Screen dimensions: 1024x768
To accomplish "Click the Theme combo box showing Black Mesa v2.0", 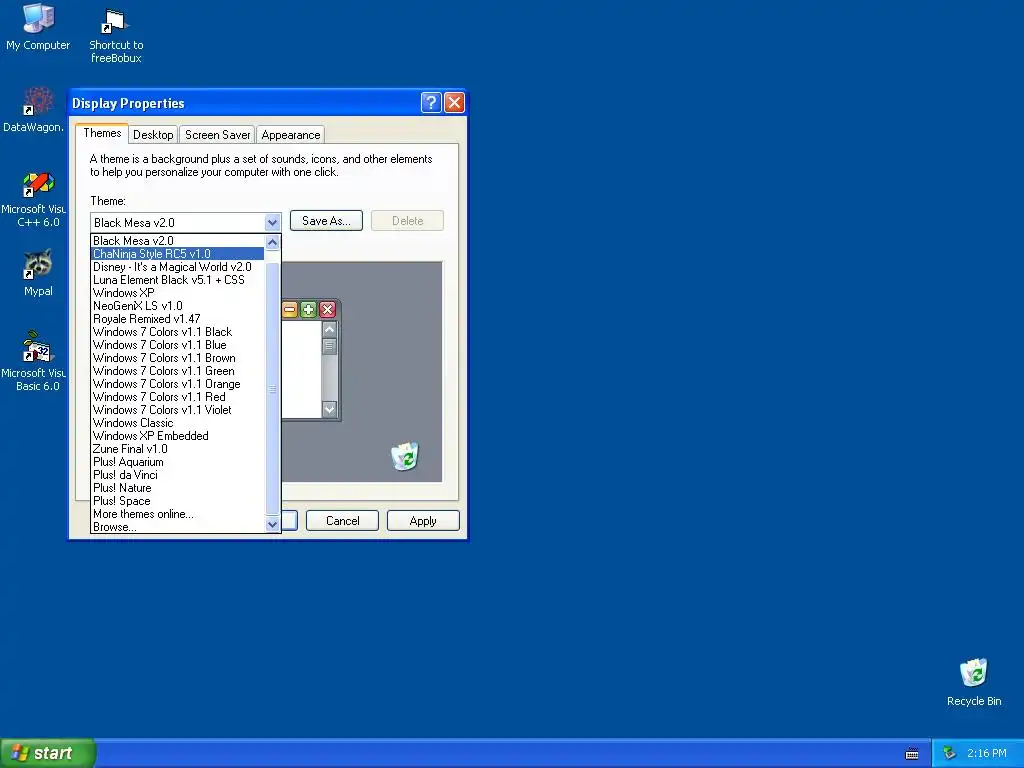I will point(185,223).
